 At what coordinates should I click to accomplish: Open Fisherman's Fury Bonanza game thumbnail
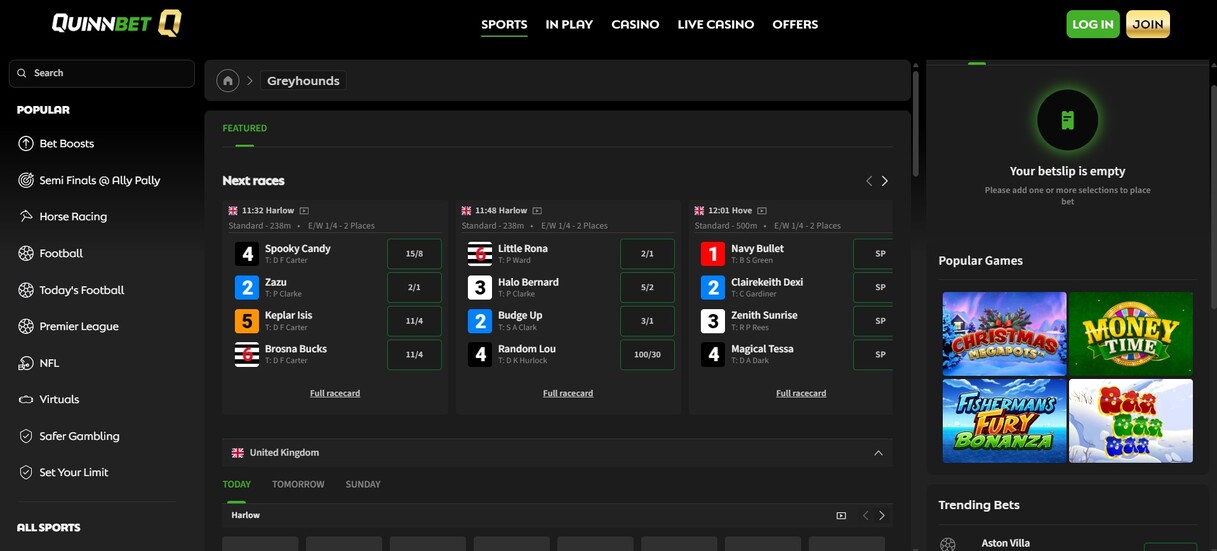point(1004,420)
